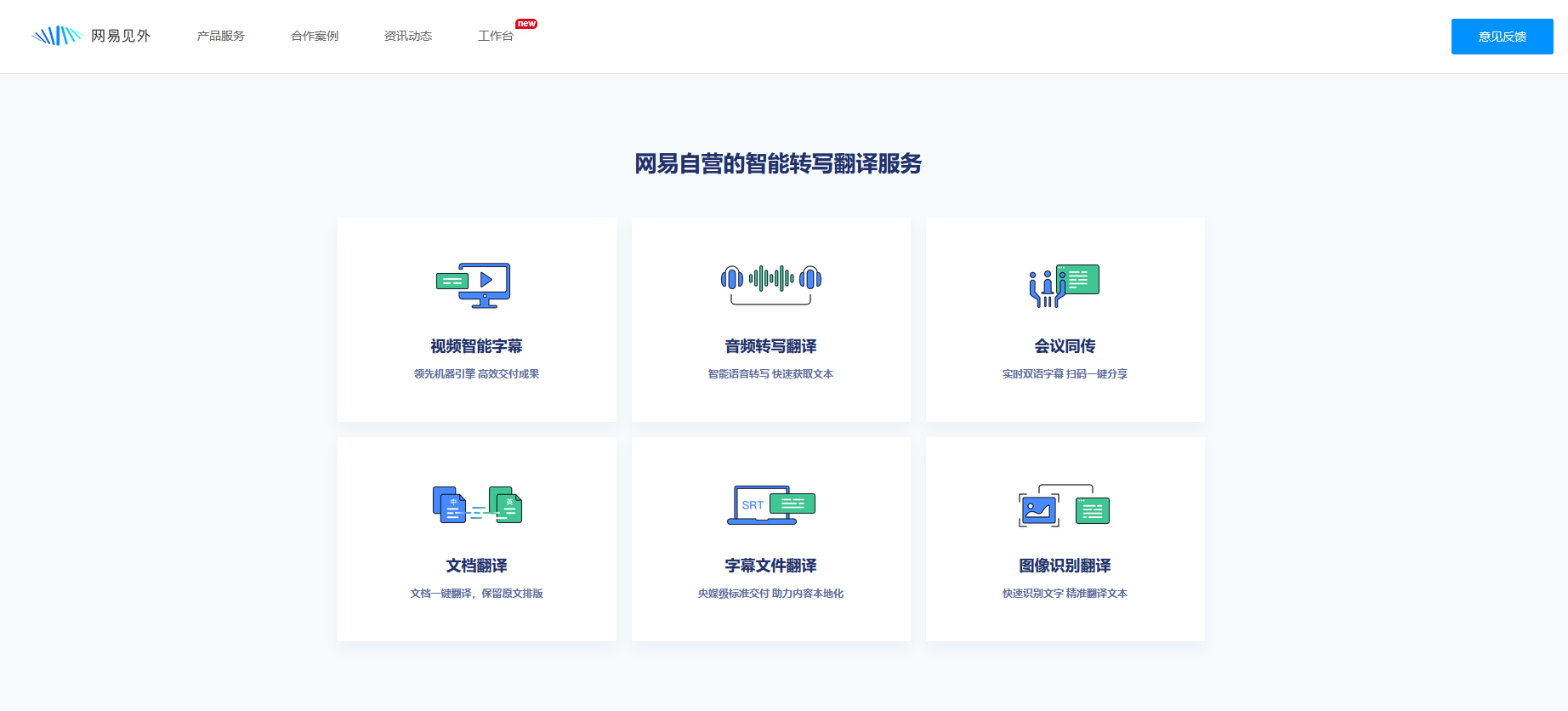The height and width of the screenshot is (711, 1568).
Task: Open the 视频智能字幕 title
Action: click(x=476, y=346)
